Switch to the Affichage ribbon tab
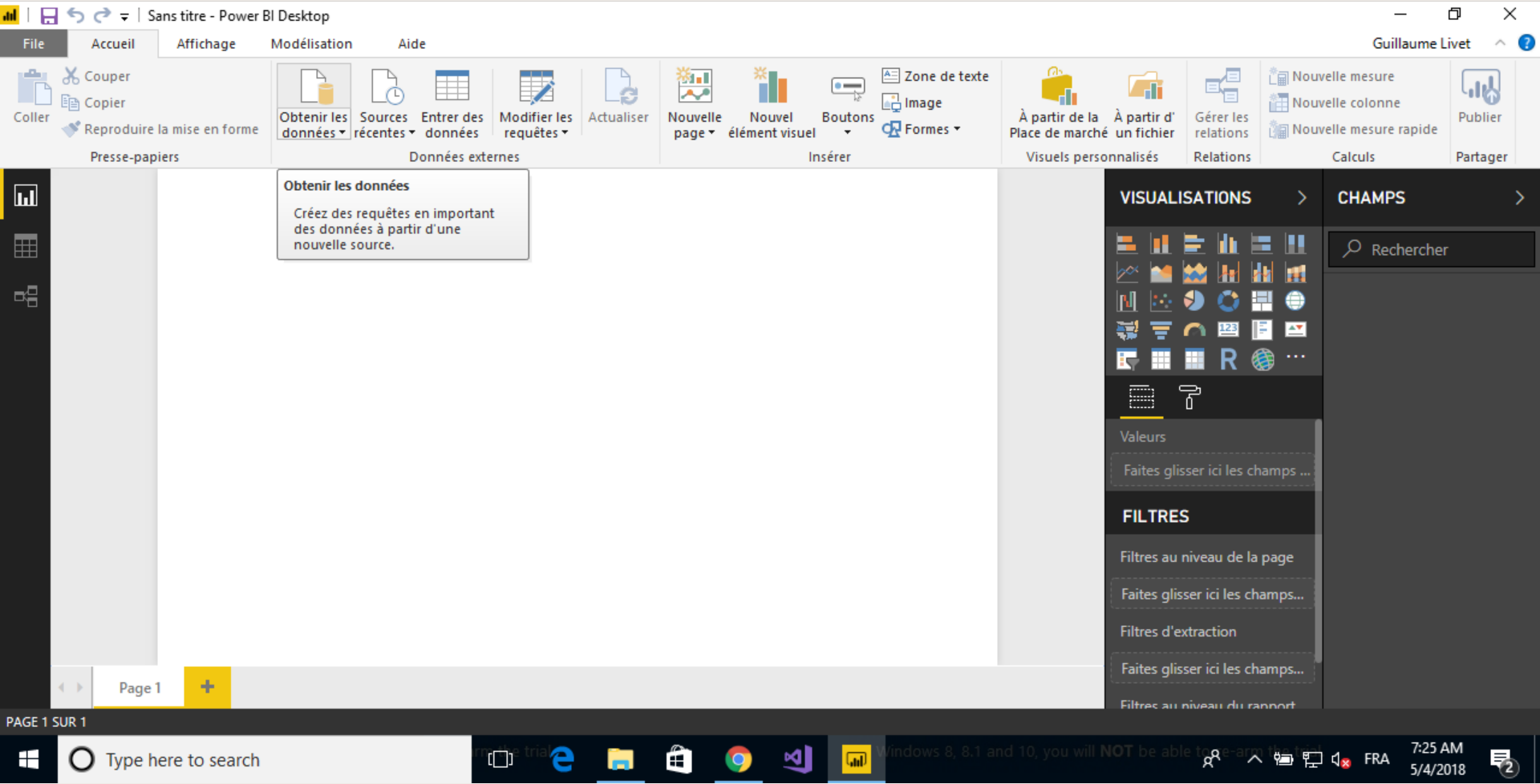Viewport: 1540px width, 784px height. pos(206,44)
